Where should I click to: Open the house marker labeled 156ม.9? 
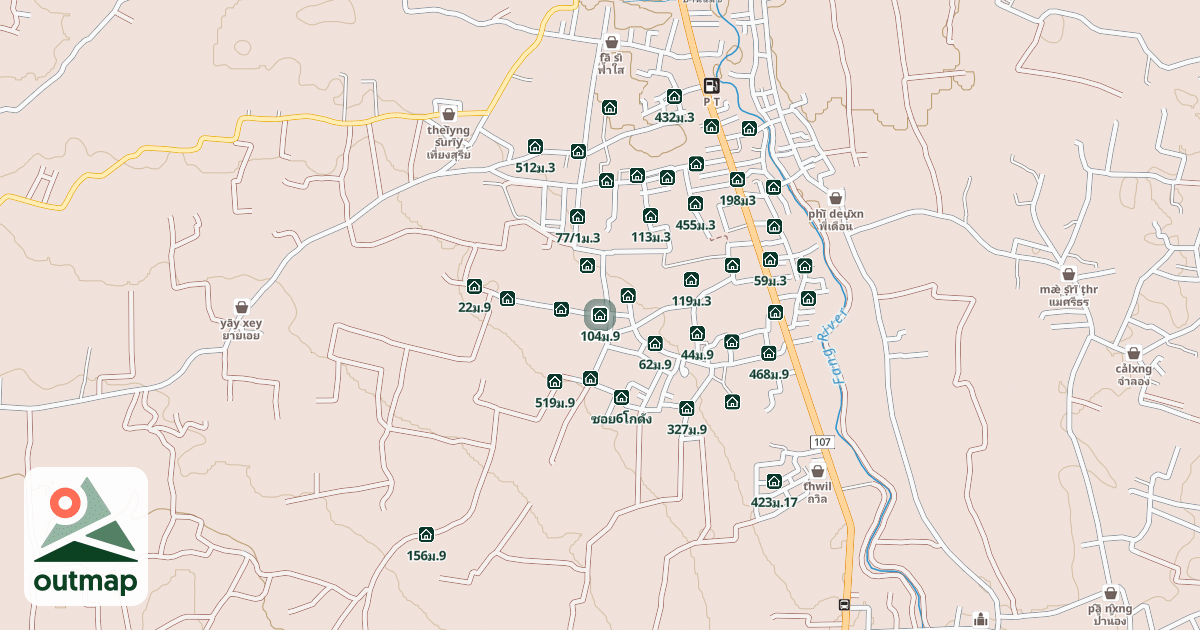click(426, 534)
